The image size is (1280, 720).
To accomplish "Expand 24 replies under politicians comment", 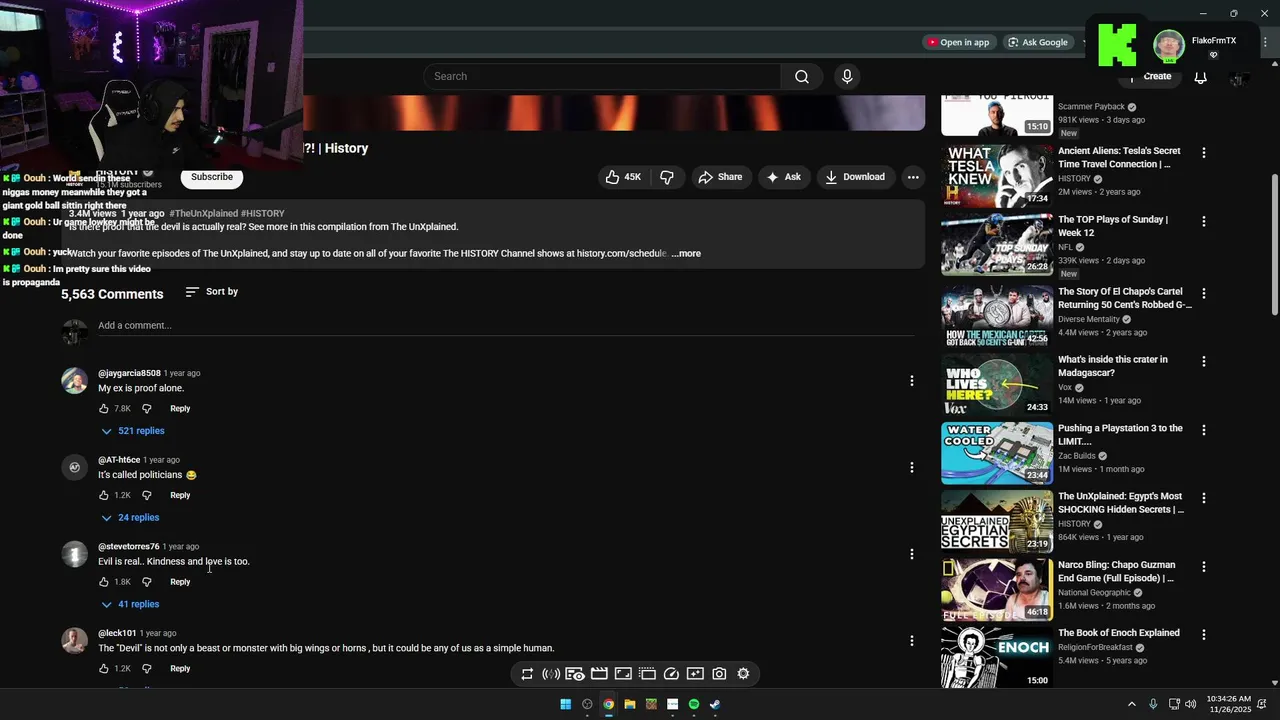I will click(x=130, y=518).
